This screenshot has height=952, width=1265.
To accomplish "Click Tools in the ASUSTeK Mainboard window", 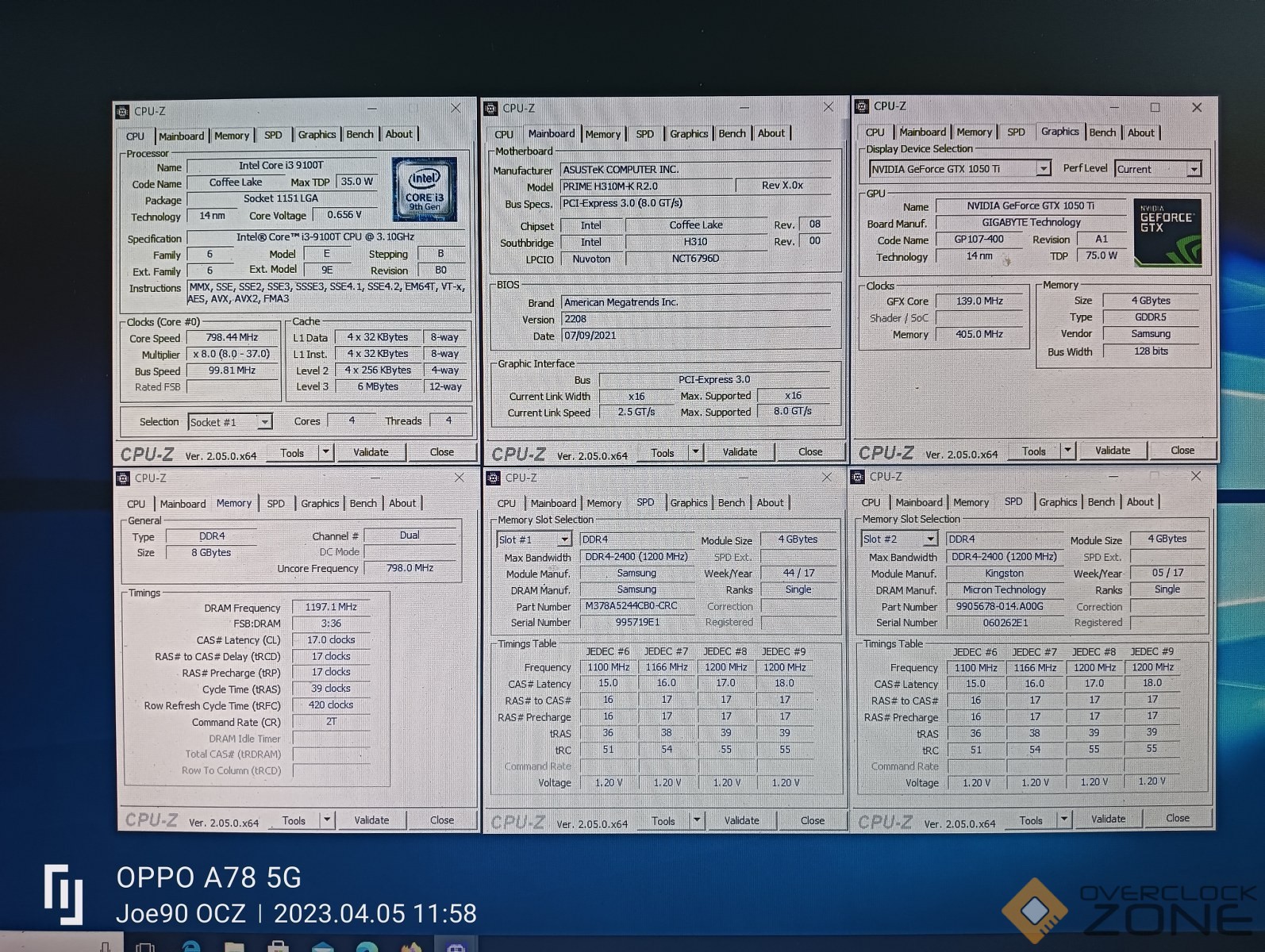I will pos(663,453).
